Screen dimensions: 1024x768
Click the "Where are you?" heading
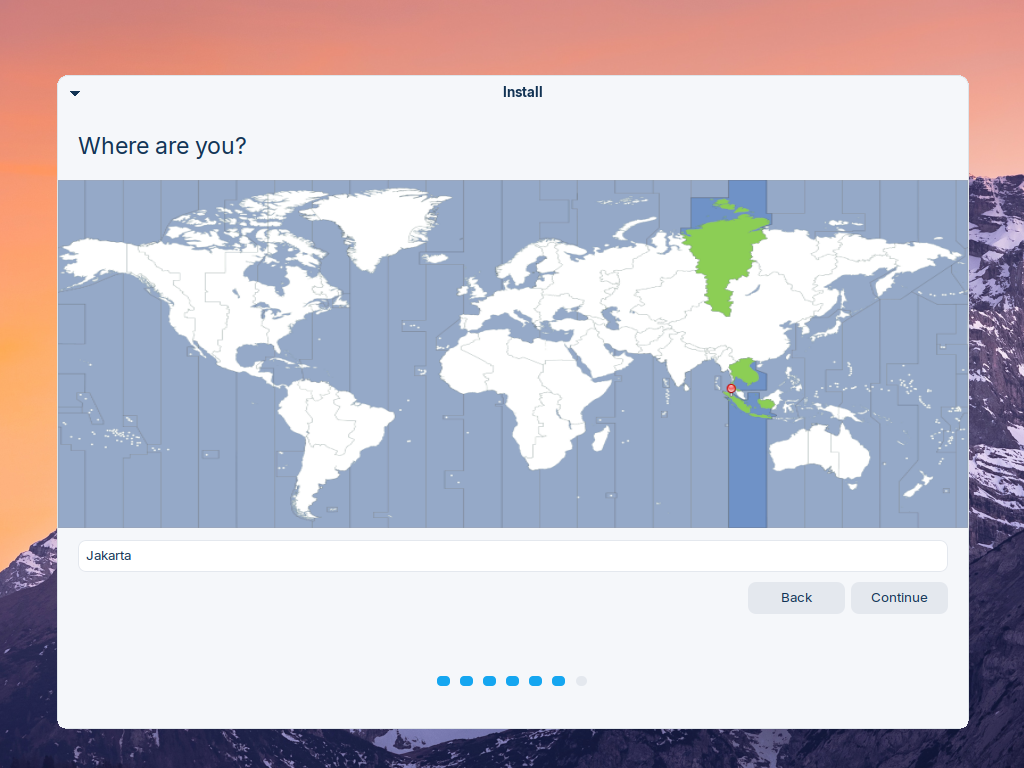tap(162, 146)
